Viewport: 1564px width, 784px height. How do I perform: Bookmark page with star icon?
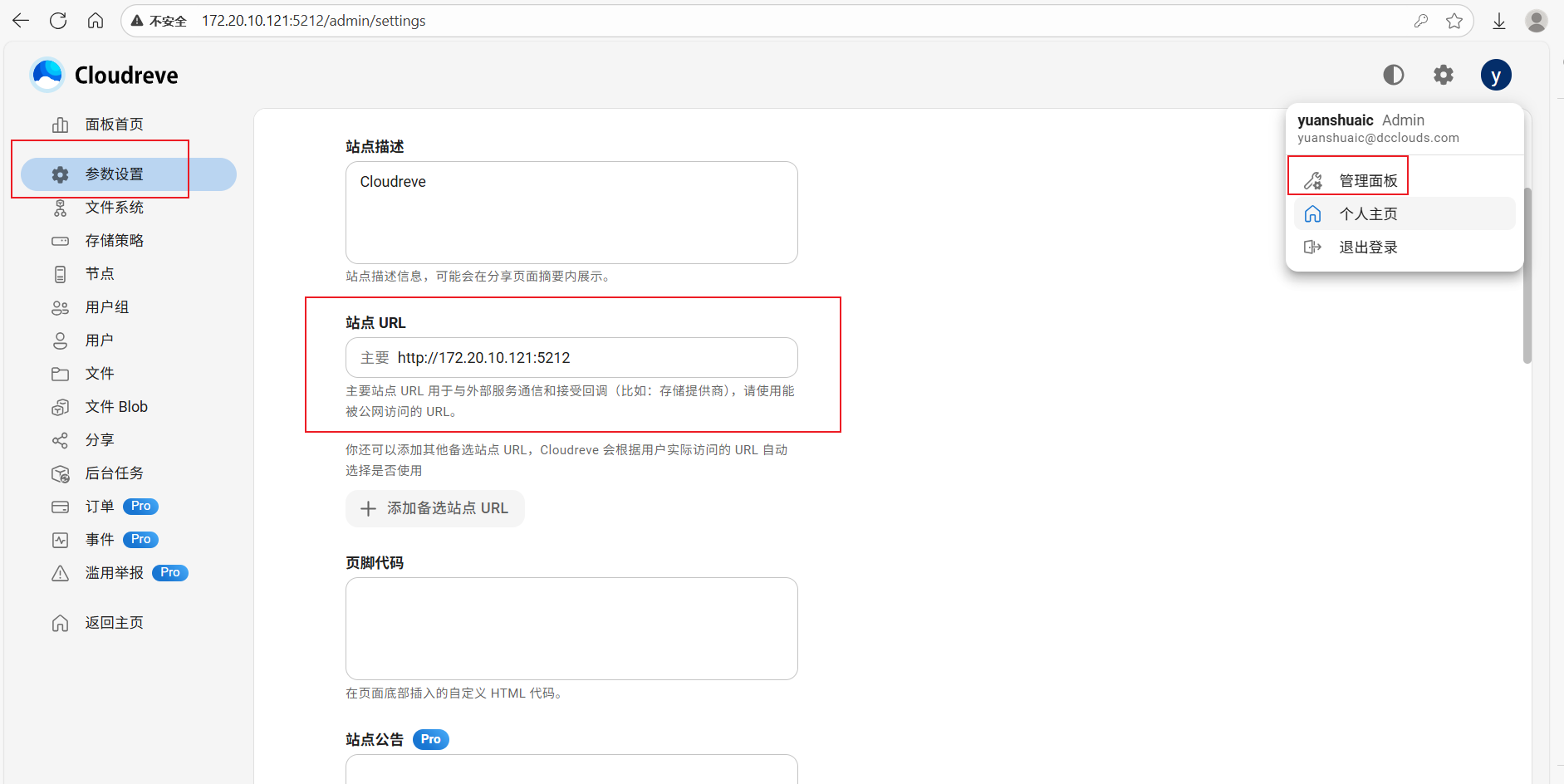pos(1454,21)
